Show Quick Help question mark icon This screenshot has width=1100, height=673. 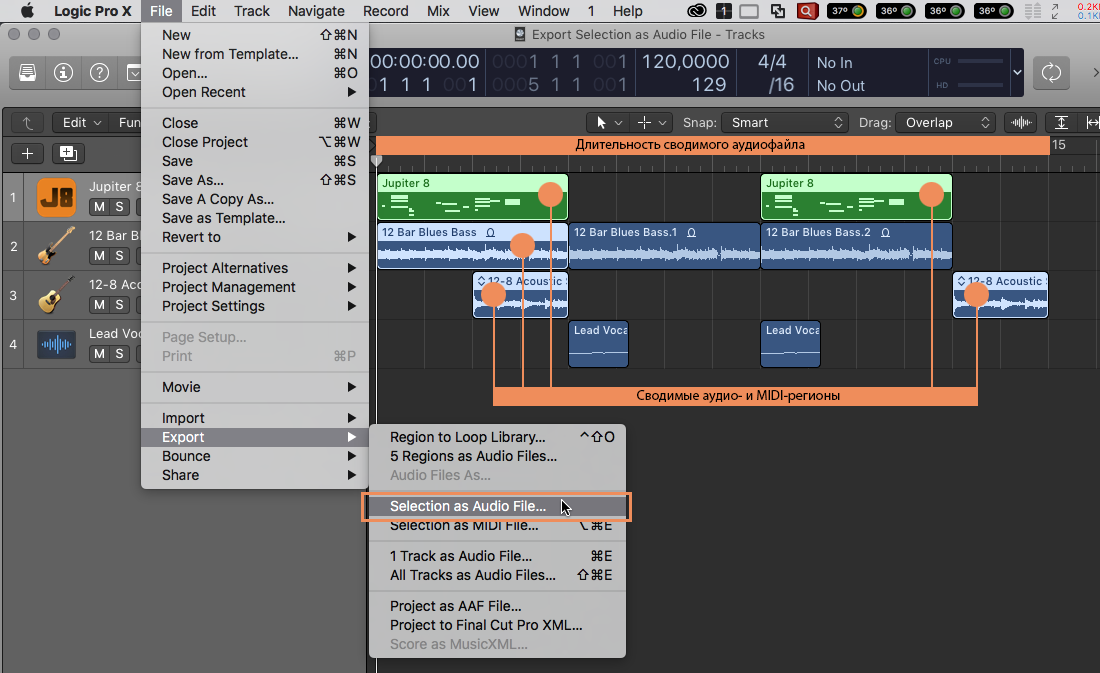point(100,72)
